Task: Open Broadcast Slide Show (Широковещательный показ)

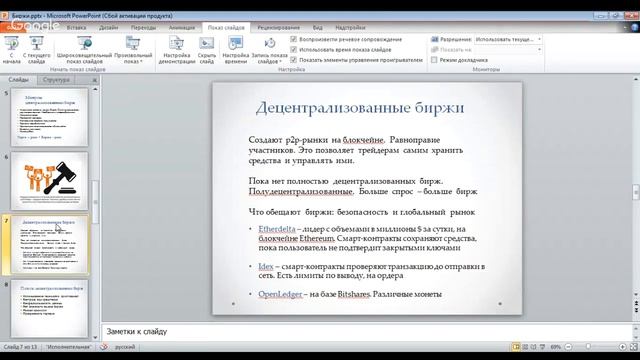Action: (84, 50)
